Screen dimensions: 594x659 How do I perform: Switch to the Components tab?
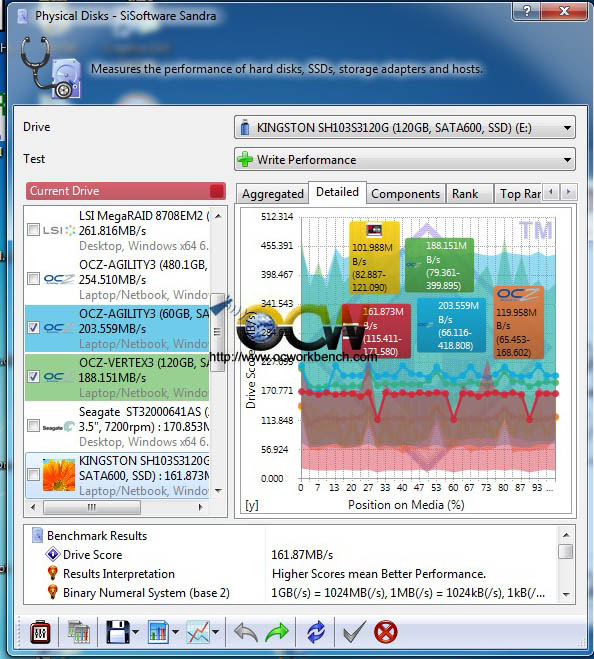405,194
